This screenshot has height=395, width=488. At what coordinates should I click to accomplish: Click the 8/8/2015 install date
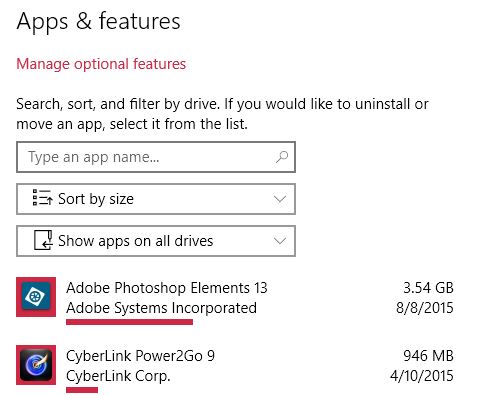tap(425, 308)
